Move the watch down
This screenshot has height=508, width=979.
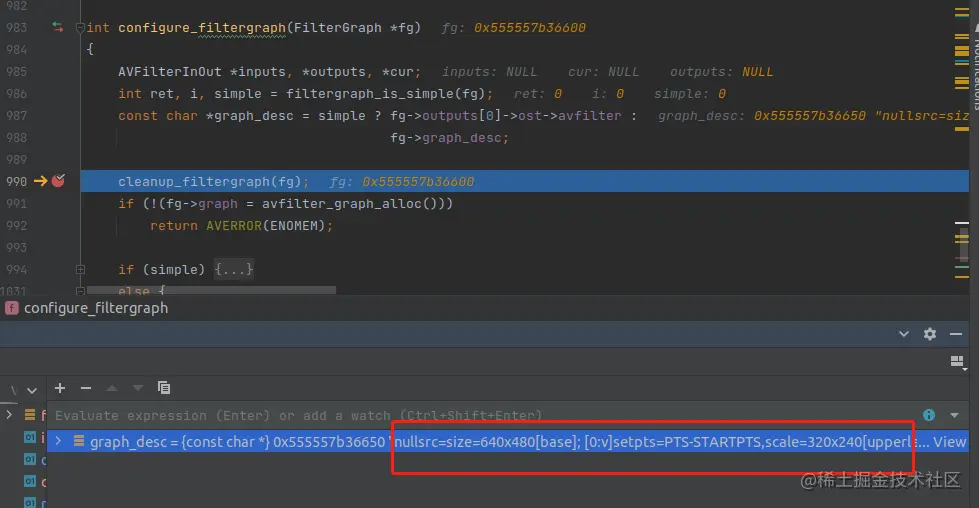pyautogui.click(x=138, y=388)
